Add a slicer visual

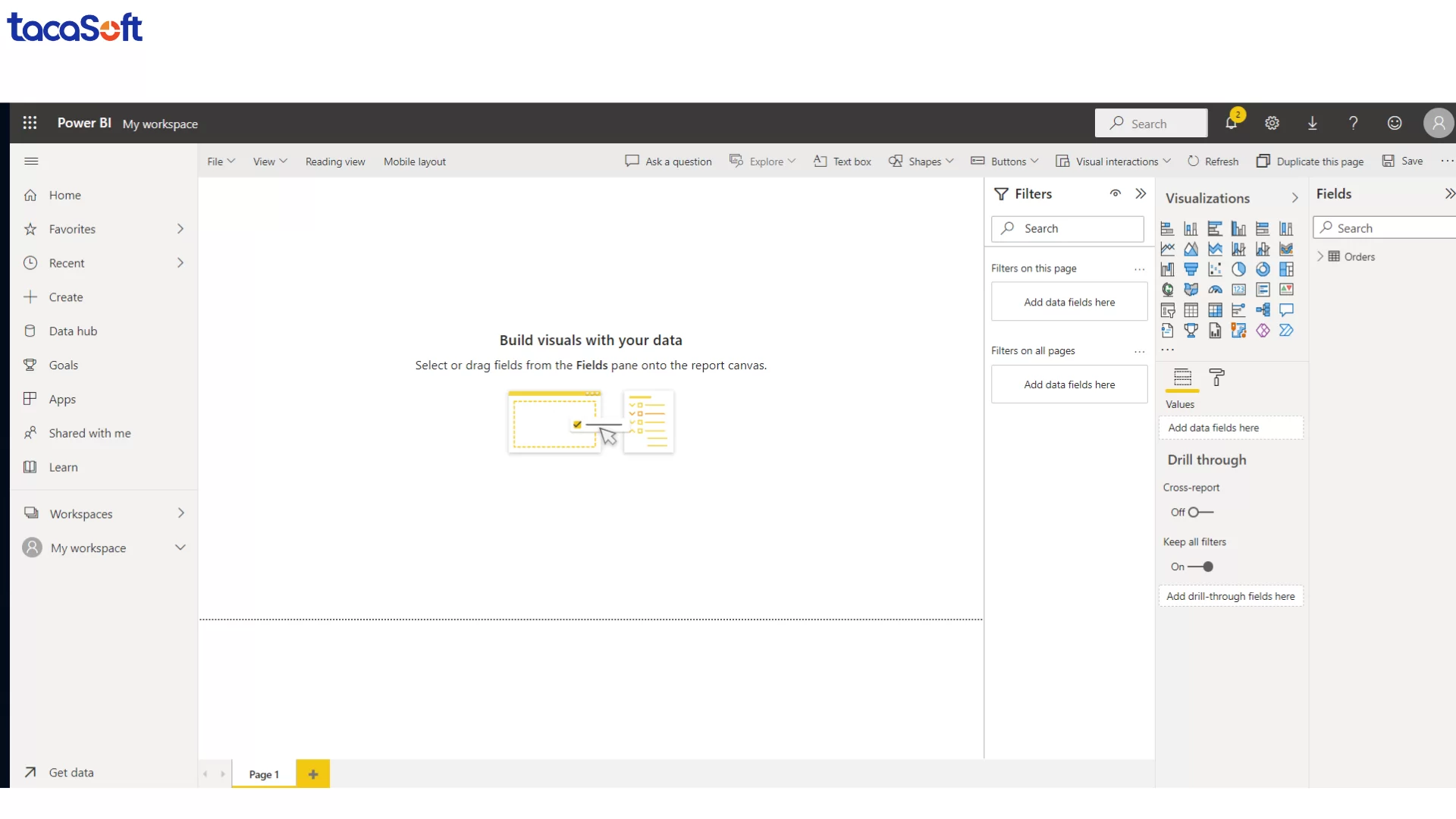[1168, 310]
